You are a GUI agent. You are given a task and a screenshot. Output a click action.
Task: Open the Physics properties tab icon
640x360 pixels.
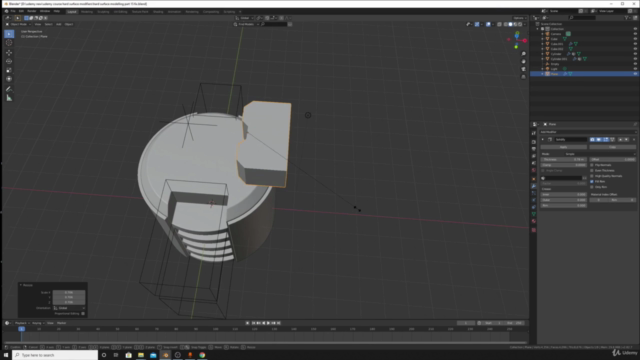pyautogui.click(x=533, y=200)
